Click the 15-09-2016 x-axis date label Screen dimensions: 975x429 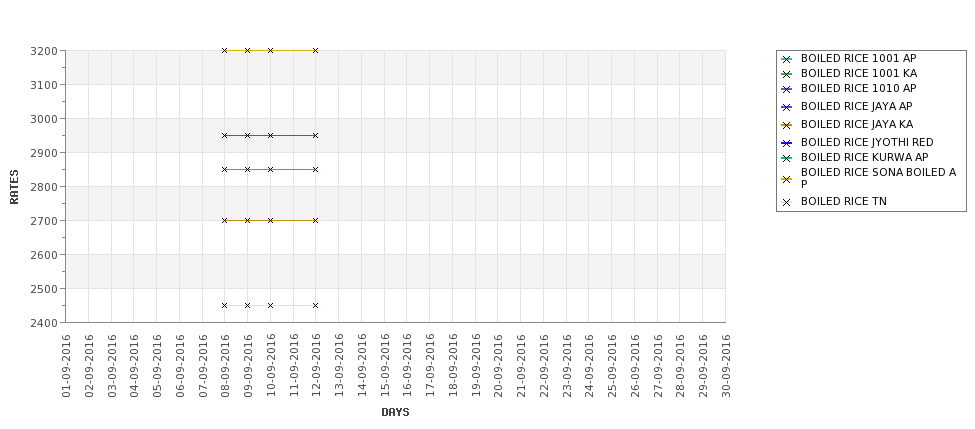click(384, 366)
